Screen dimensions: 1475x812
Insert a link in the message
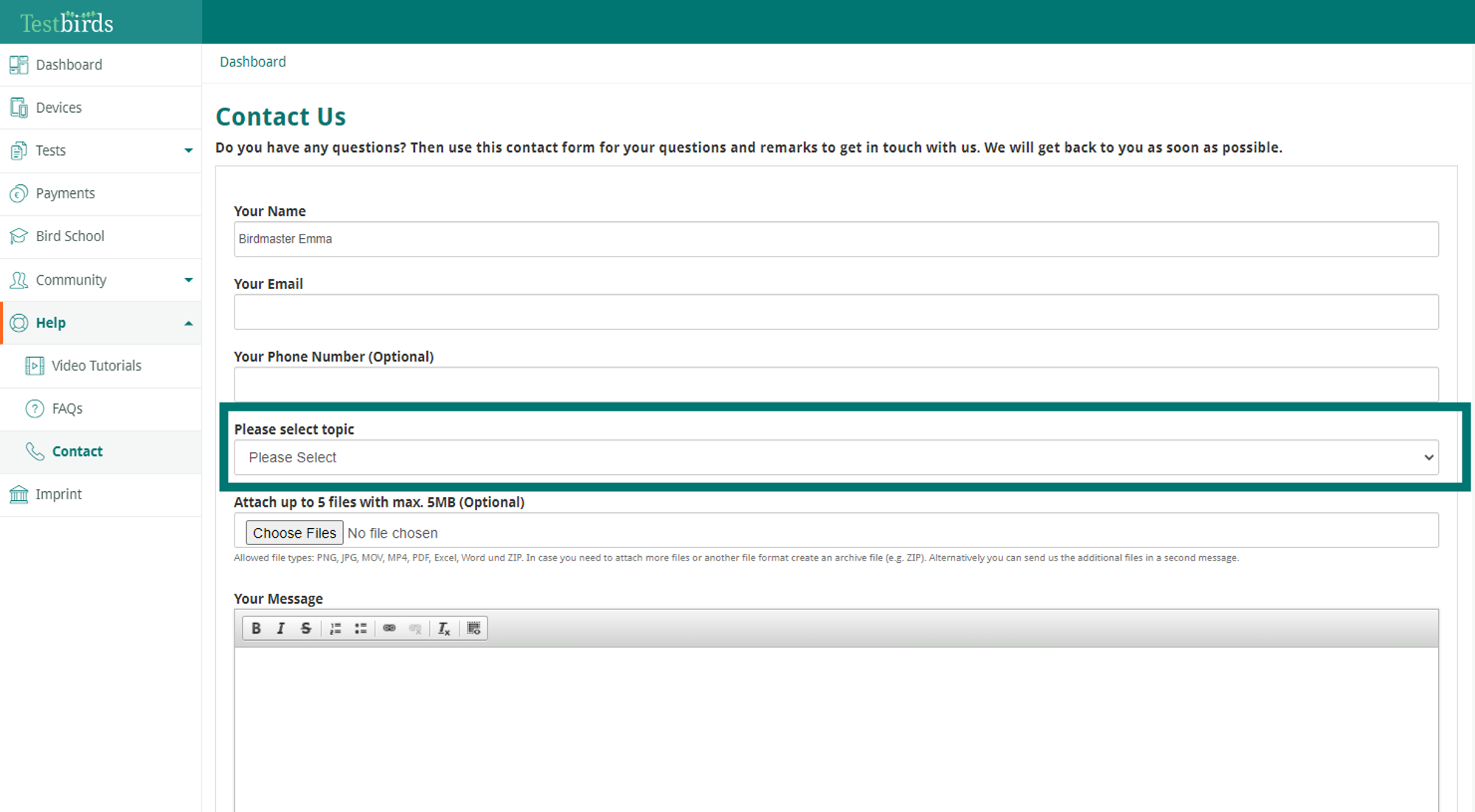(x=389, y=628)
